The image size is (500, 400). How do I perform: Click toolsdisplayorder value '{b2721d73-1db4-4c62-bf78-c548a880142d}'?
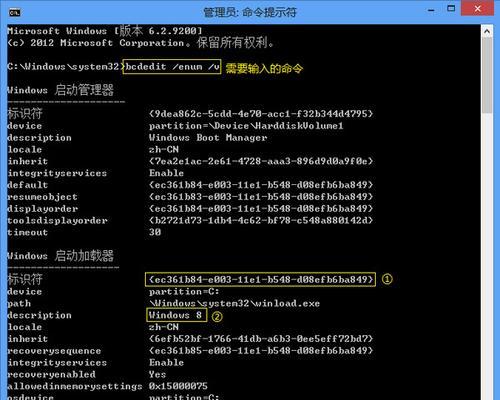coord(261,220)
